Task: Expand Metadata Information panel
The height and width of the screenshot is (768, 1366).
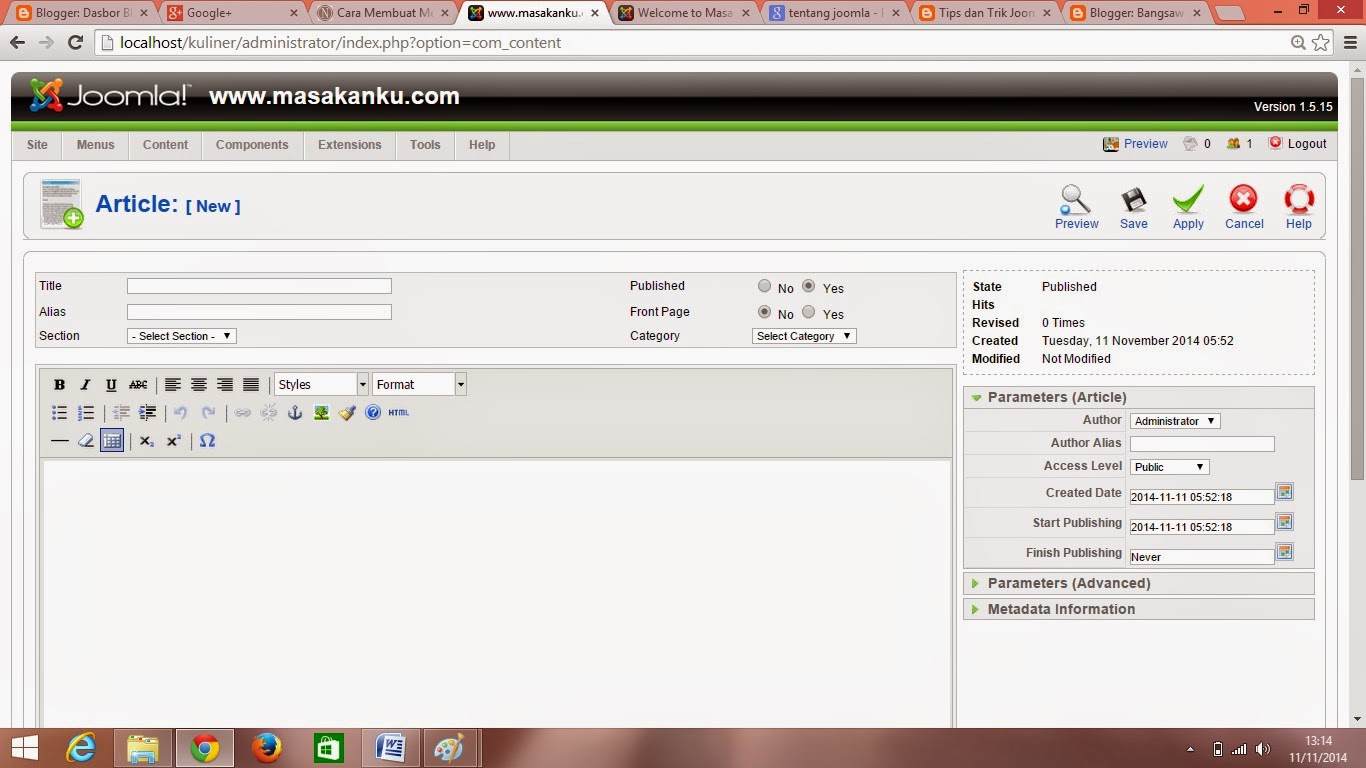Action: tap(1138, 609)
